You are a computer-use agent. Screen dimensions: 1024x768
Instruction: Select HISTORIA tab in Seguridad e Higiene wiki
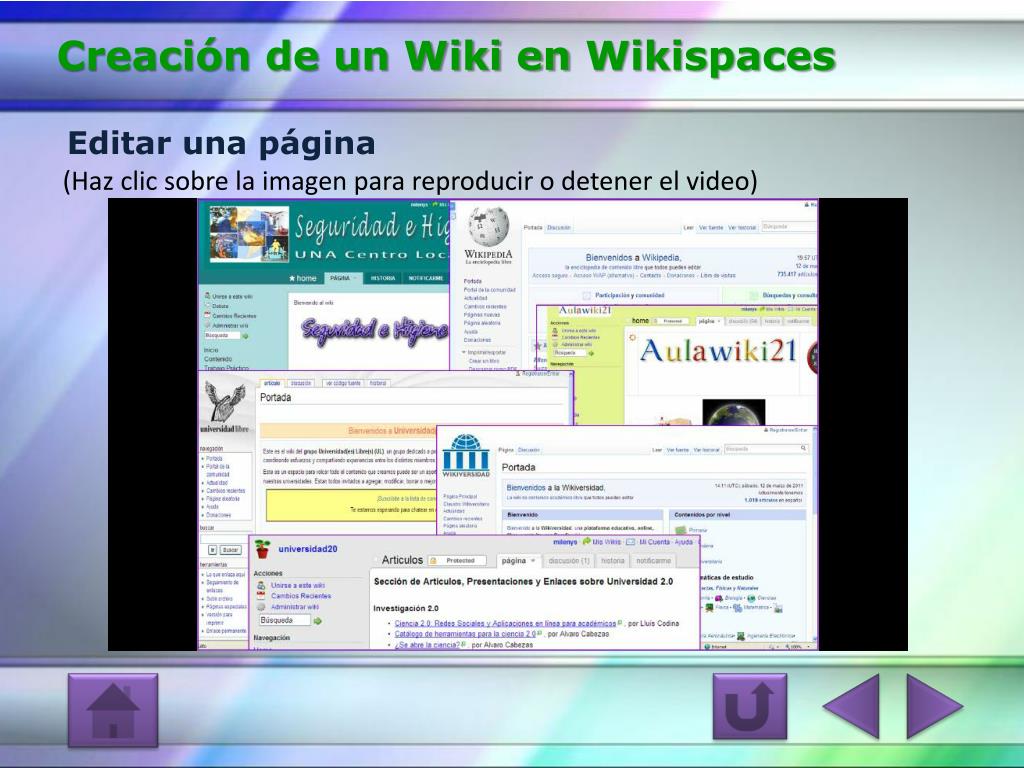[383, 278]
